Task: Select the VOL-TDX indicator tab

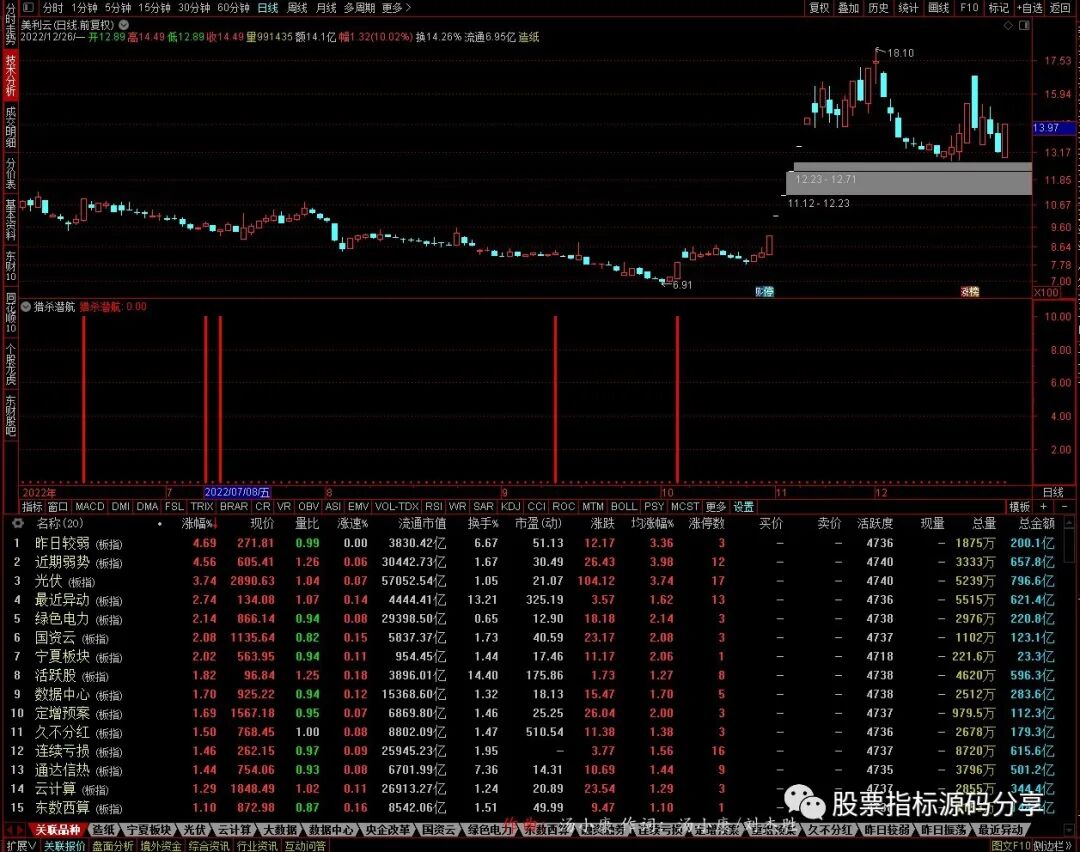Action: tap(396, 507)
